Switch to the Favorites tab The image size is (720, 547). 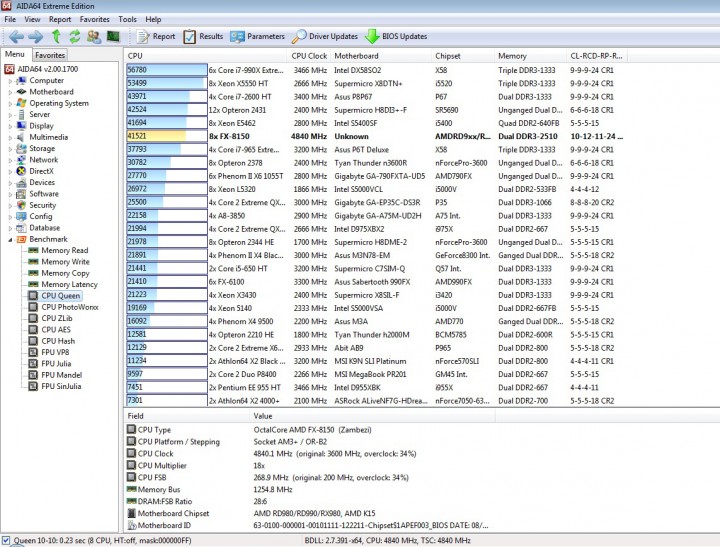tap(50, 55)
